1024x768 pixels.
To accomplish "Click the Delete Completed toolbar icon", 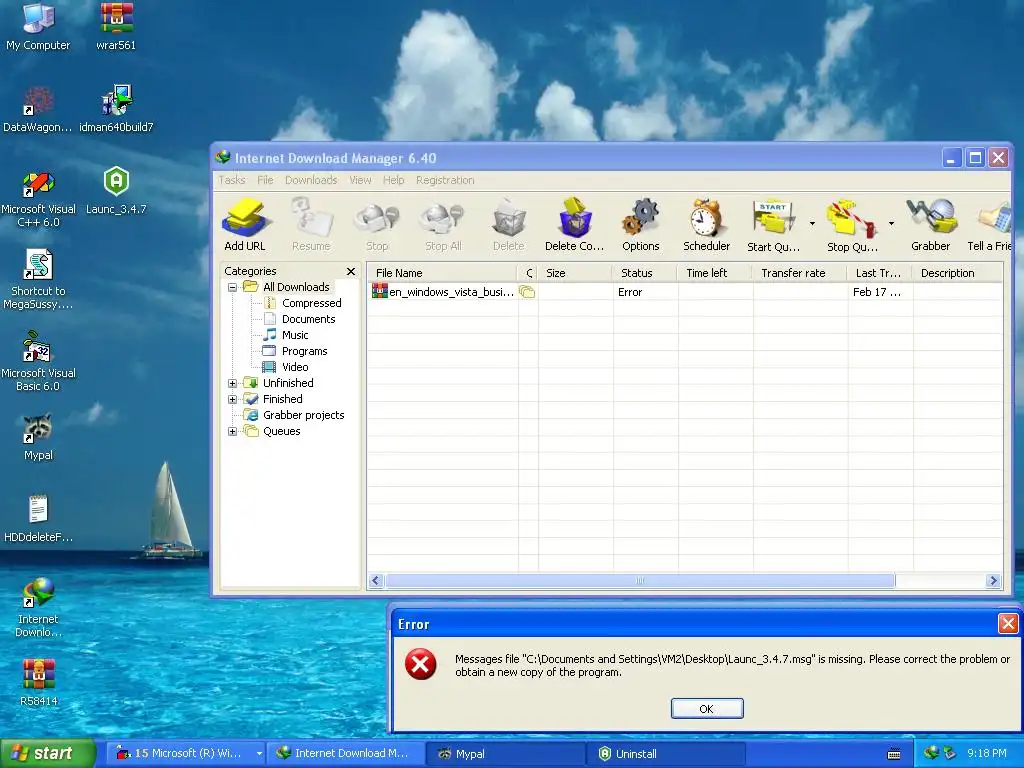I will click(575, 225).
